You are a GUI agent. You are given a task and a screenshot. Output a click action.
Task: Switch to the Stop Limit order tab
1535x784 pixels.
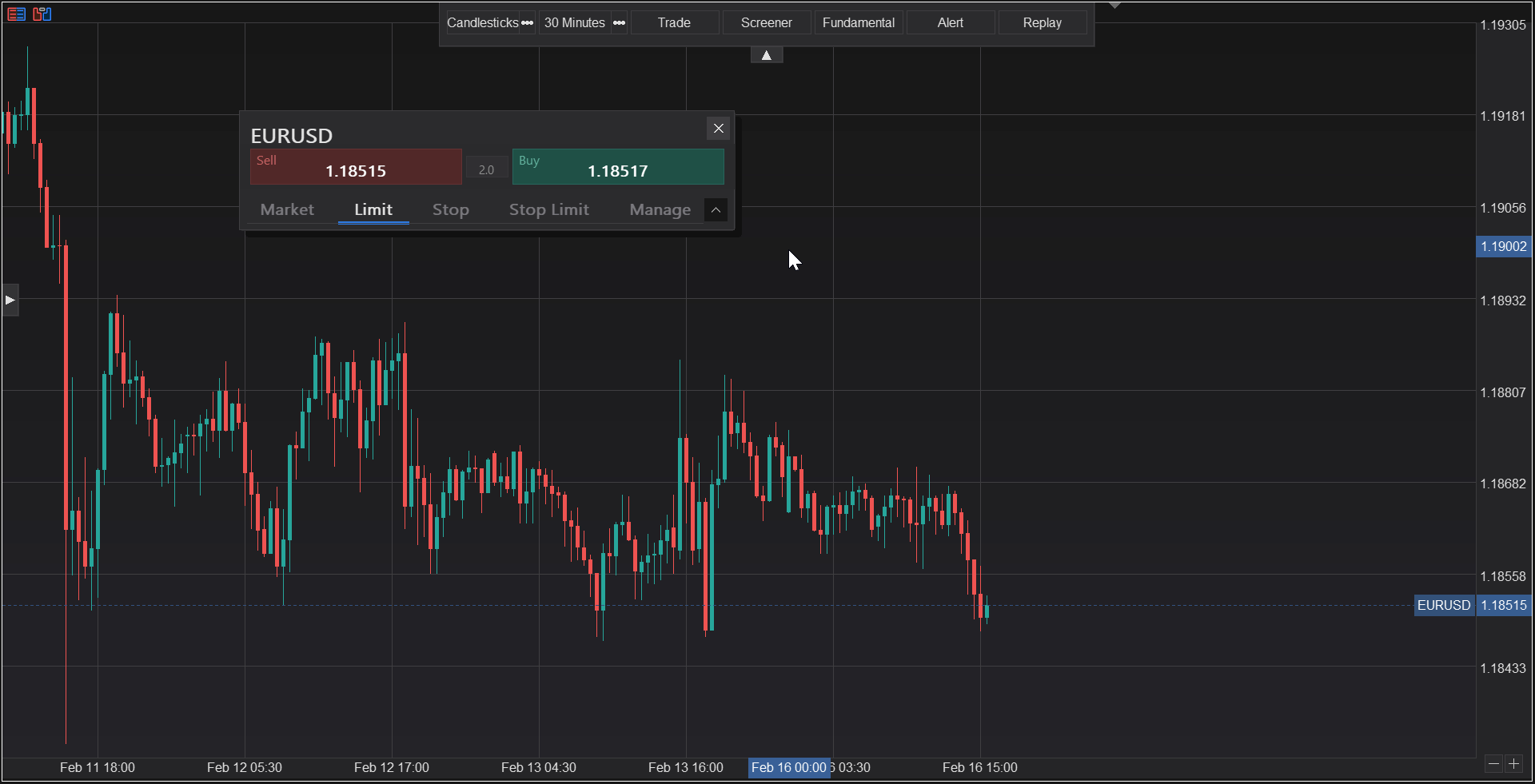pyautogui.click(x=548, y=209)
